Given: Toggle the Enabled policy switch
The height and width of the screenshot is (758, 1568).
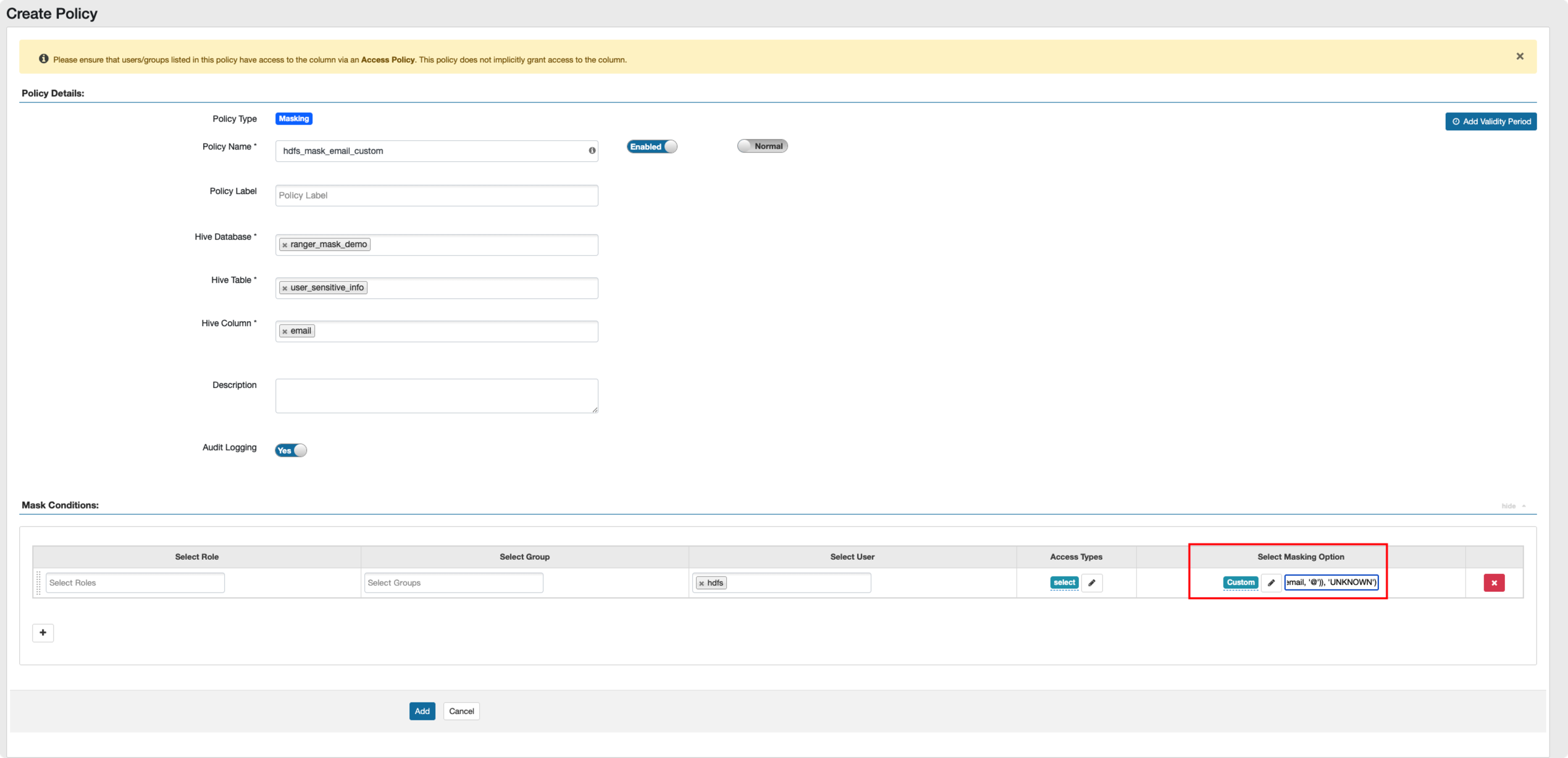Looking at the screenshot, I should click(652, 146).
